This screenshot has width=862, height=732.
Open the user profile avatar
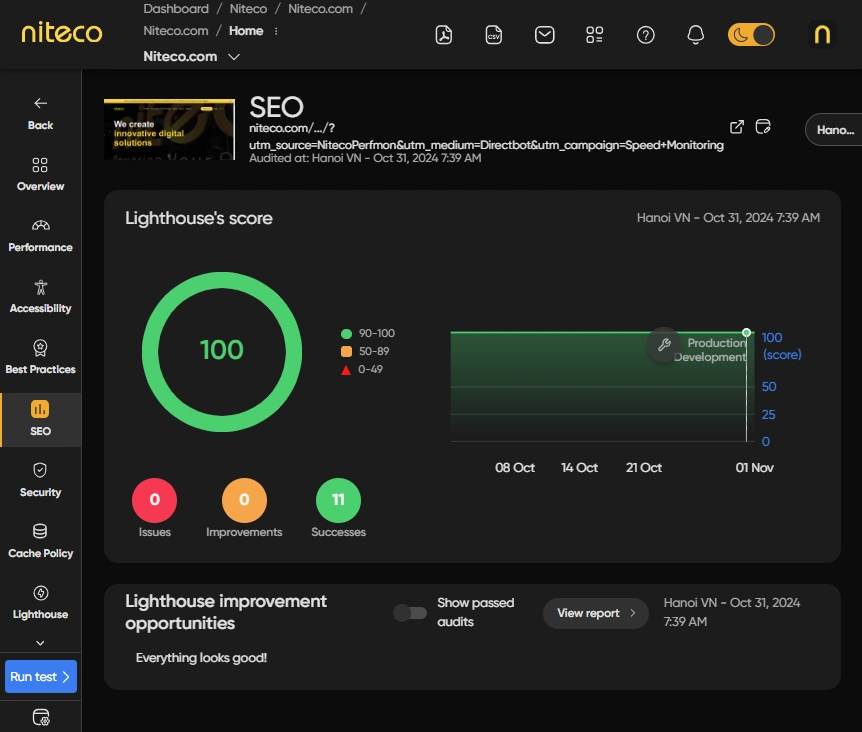tap(822, 35)
